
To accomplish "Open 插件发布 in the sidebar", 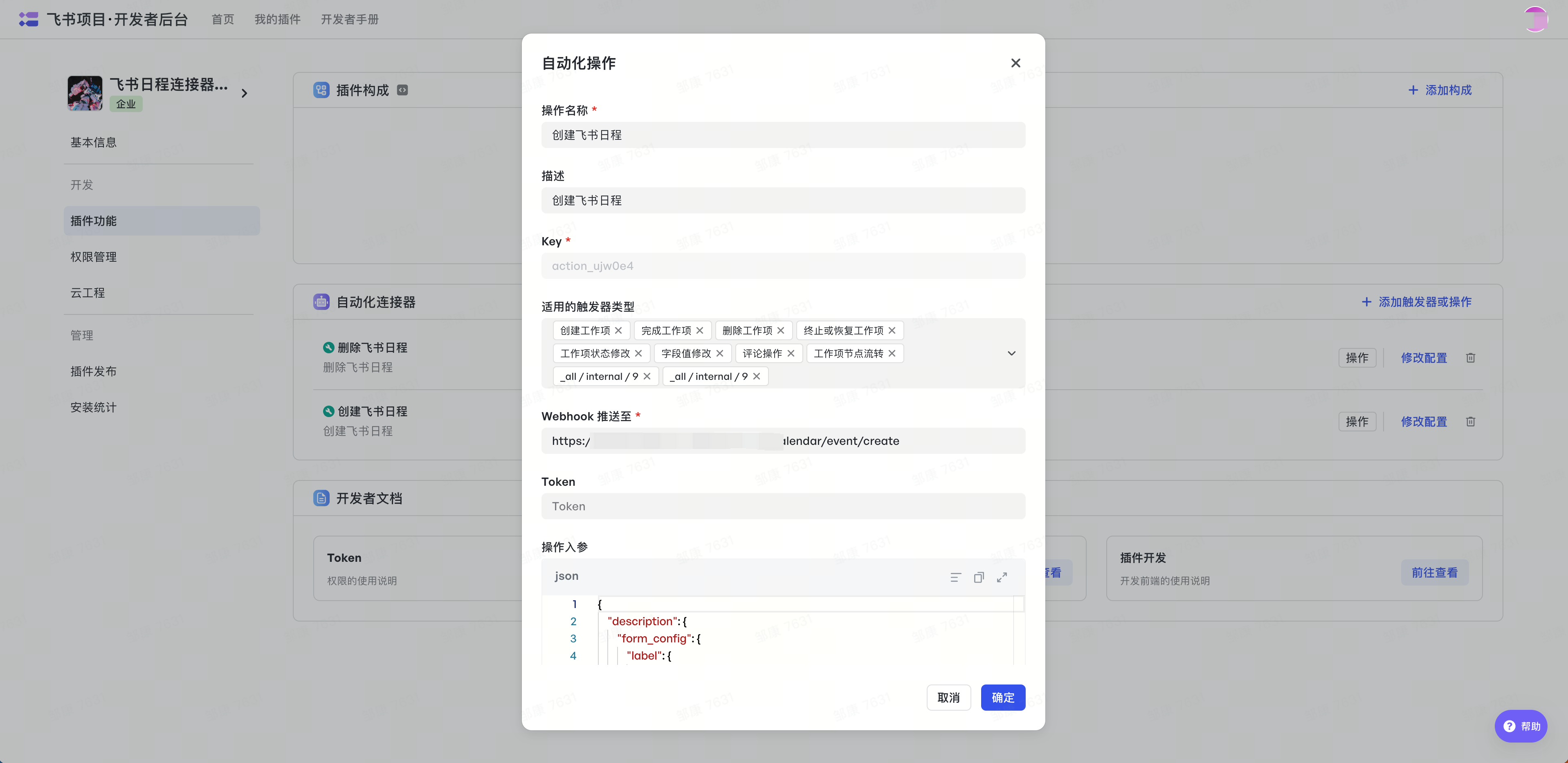I will click(161, 371).
